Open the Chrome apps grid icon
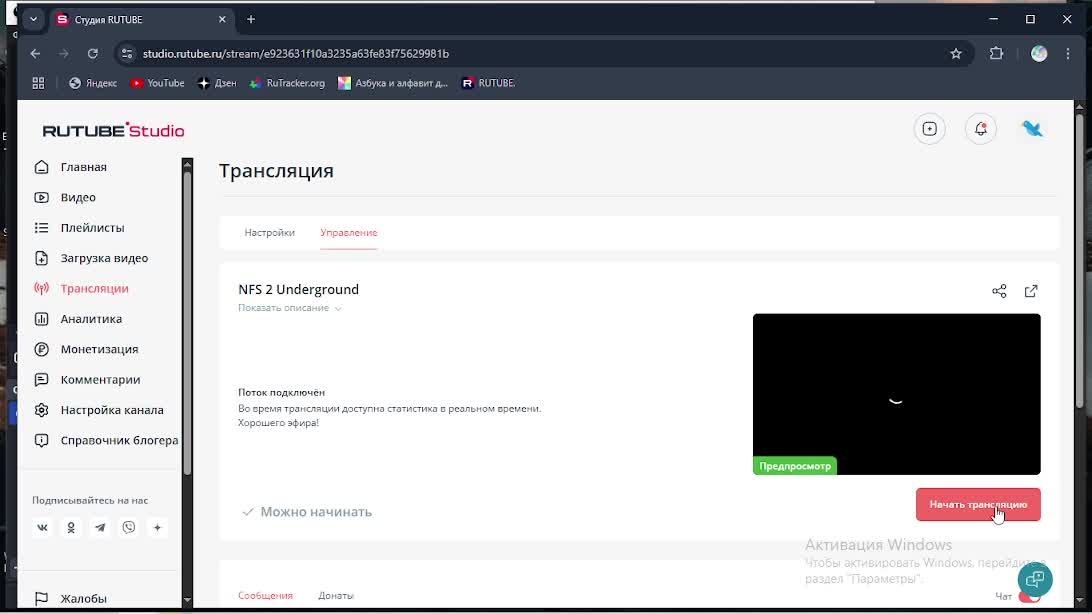 coord(38,83)
